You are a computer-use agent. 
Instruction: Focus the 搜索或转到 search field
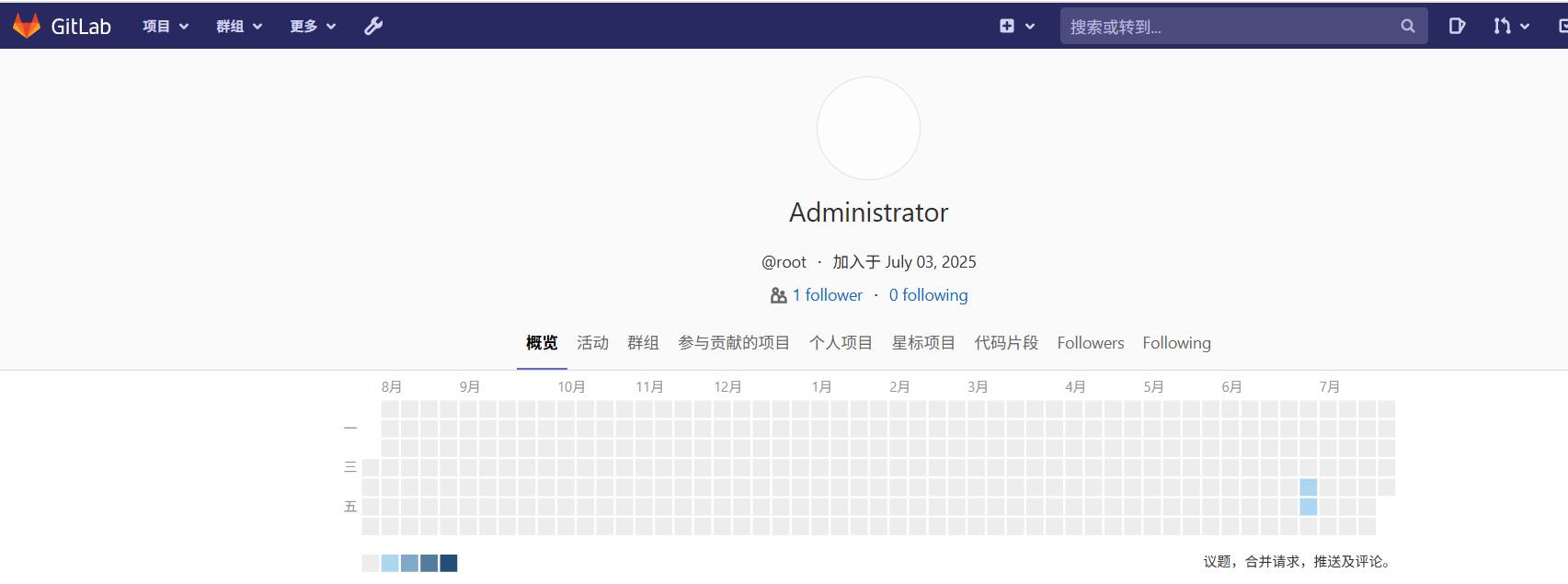[1243, 26]
